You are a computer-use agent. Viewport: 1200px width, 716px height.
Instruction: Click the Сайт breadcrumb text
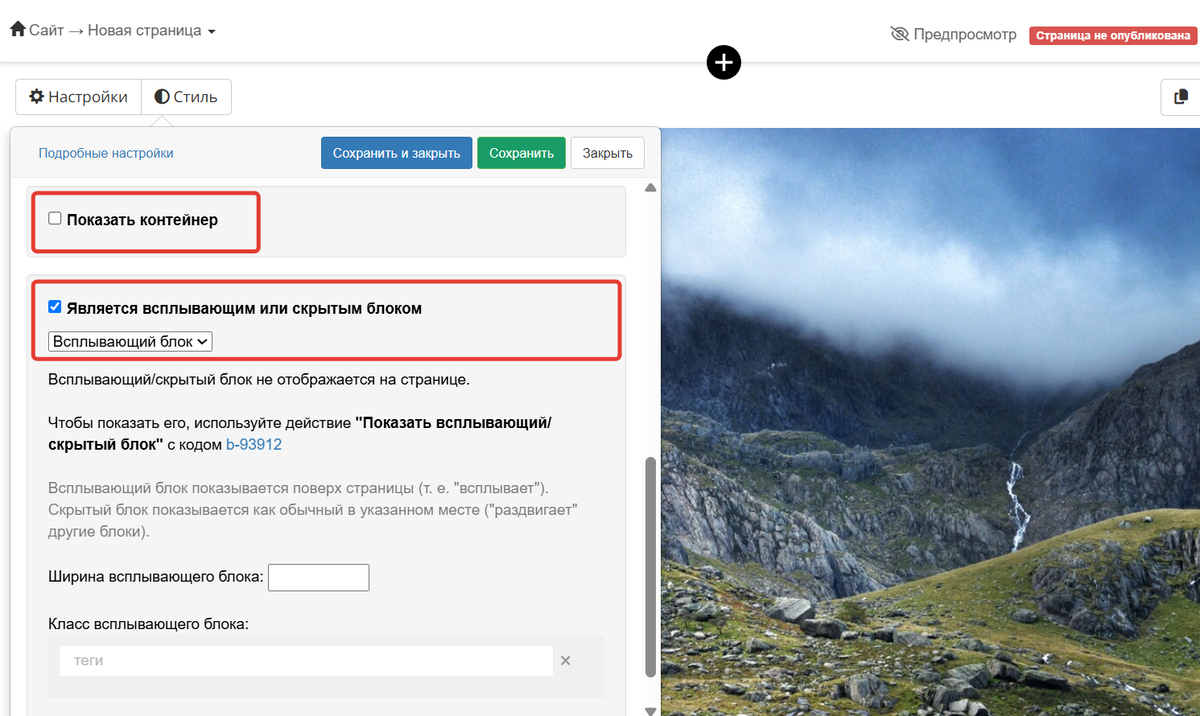click(46, 30)
